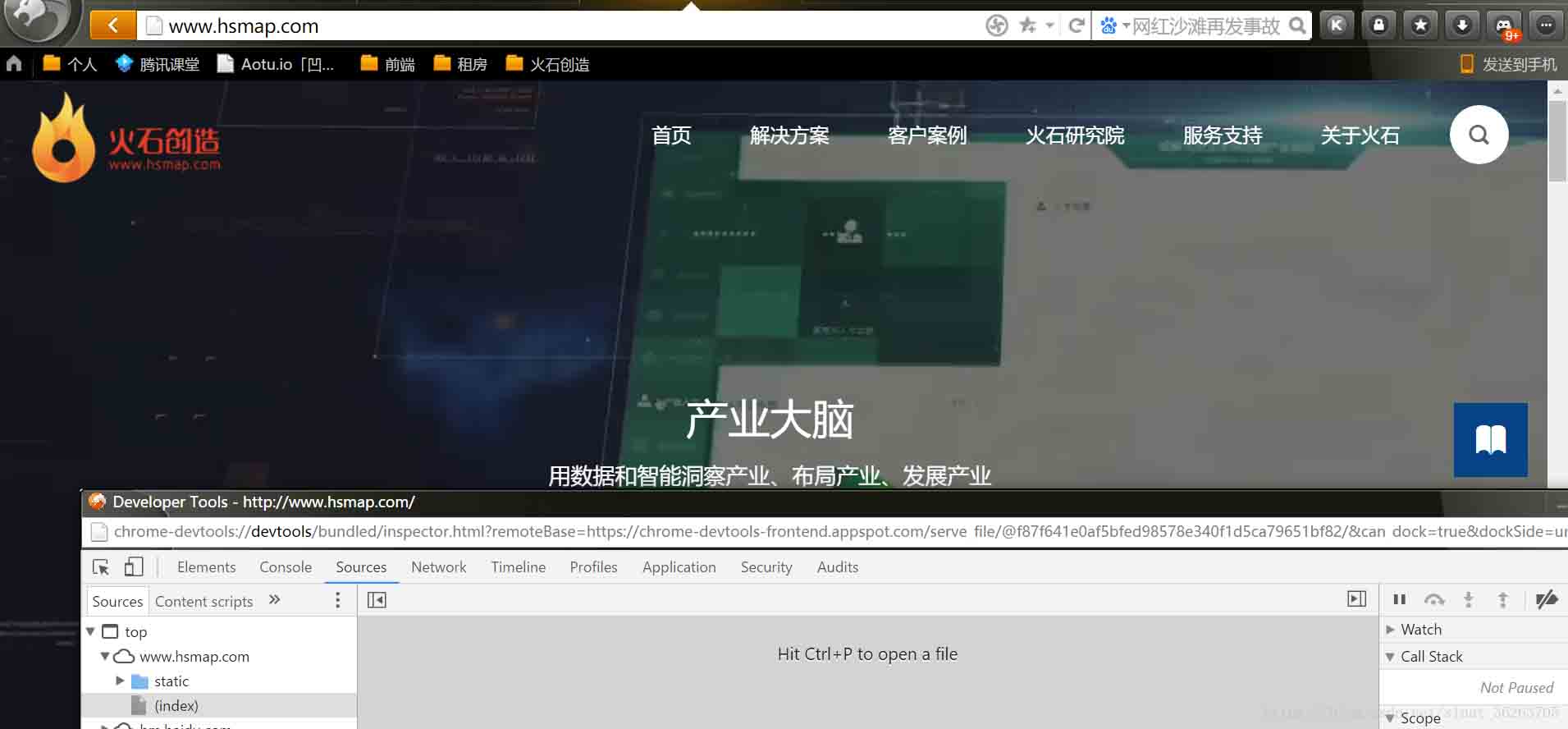Viewport: 1568px width, 729px height.
Task: Switch to the Application tab
Action: pyautogui.click(x=679, y=567)
